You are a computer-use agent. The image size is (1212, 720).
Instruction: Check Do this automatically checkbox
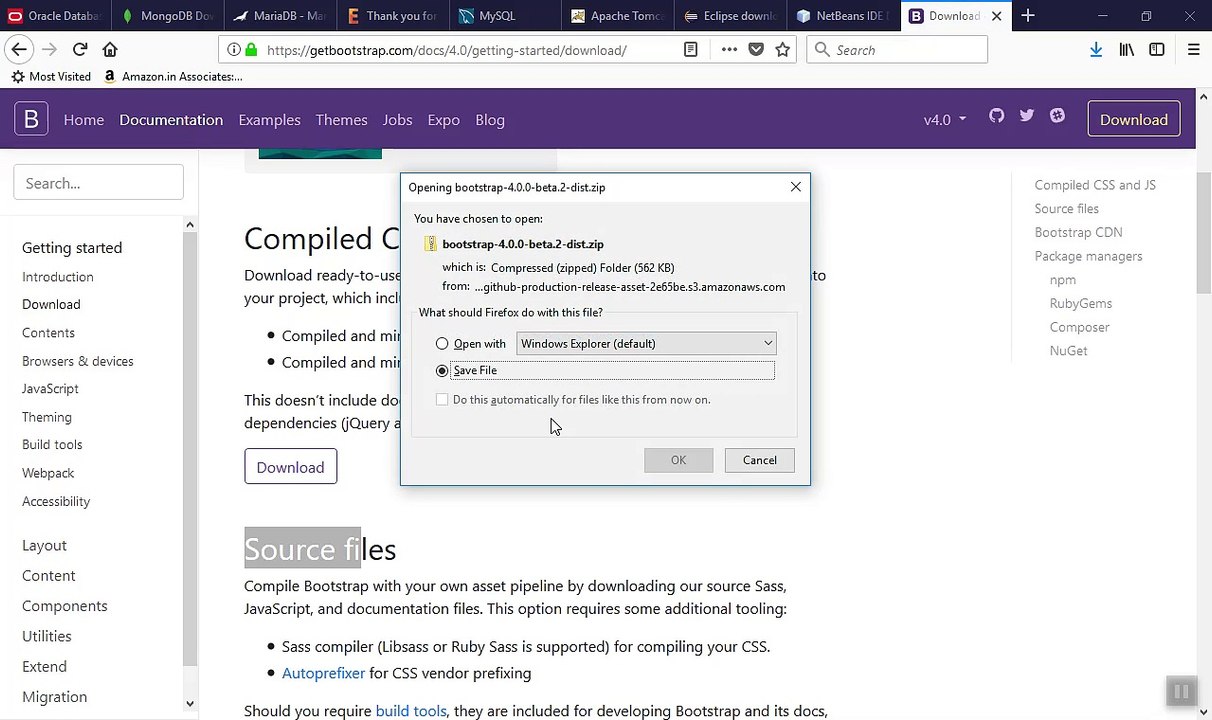[442, 400]
